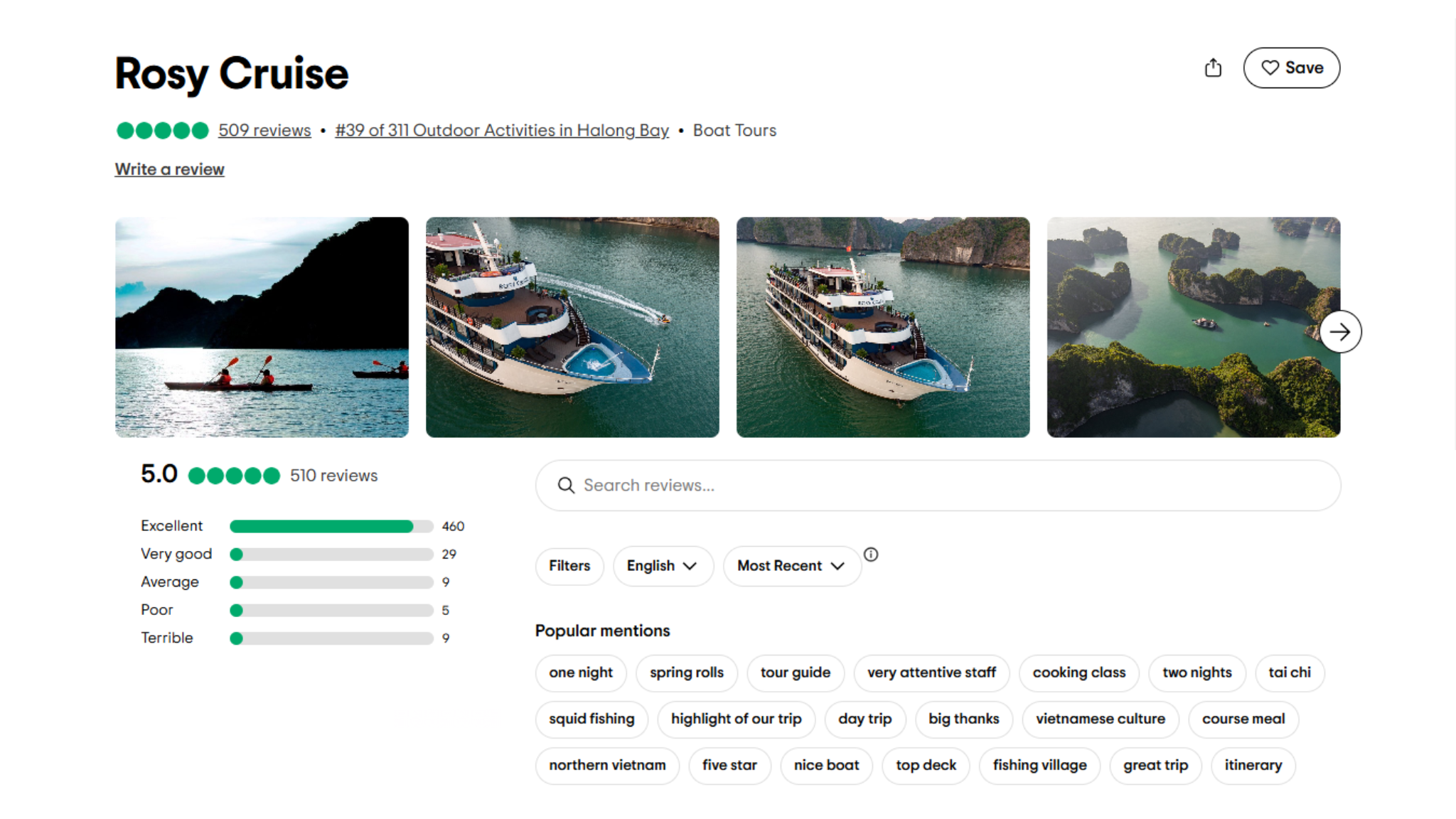Click the info icon beside the sort dropdown

872,554
